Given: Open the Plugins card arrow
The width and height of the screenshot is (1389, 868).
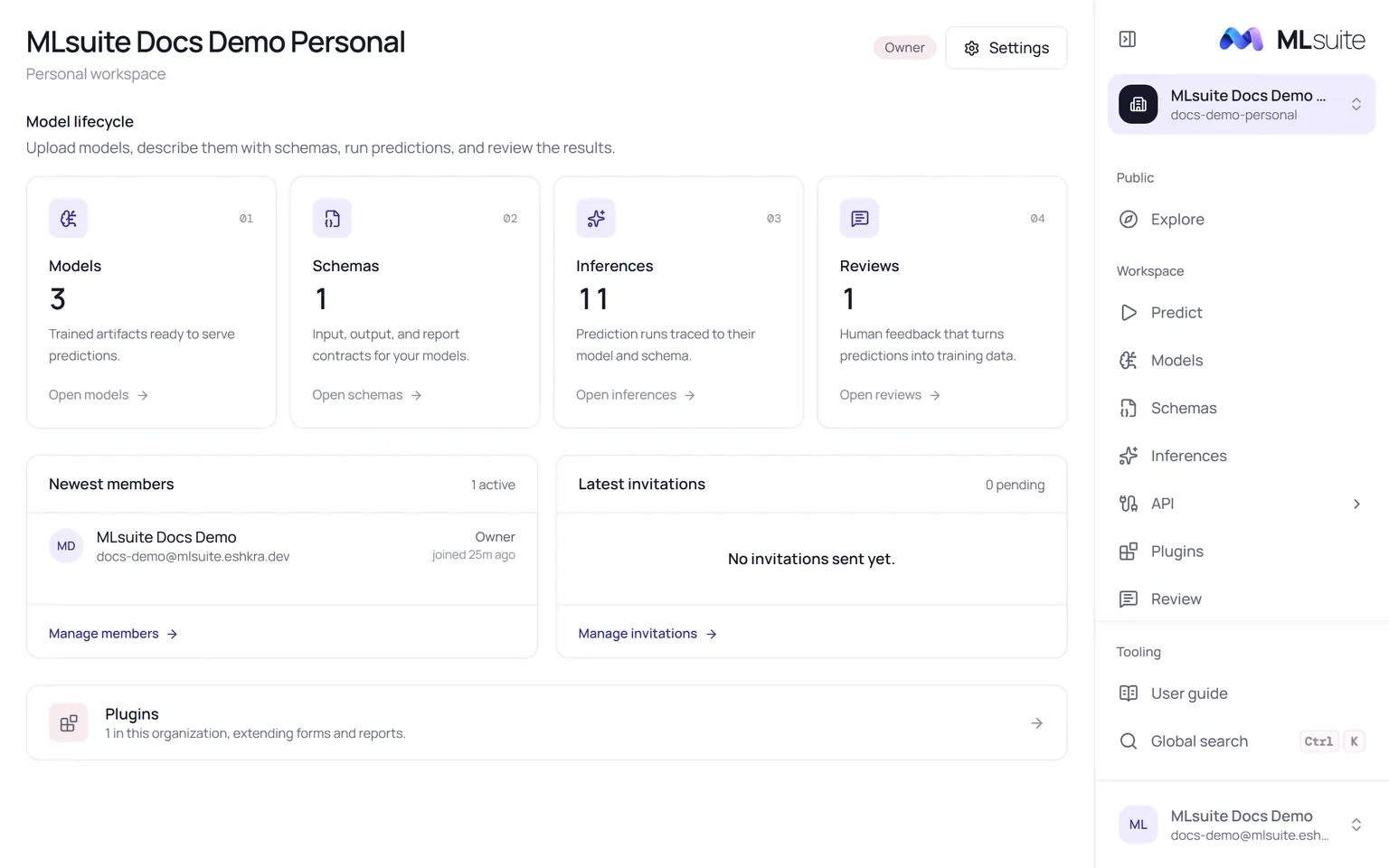Looking at the screenshot, I should [1037, 723].
